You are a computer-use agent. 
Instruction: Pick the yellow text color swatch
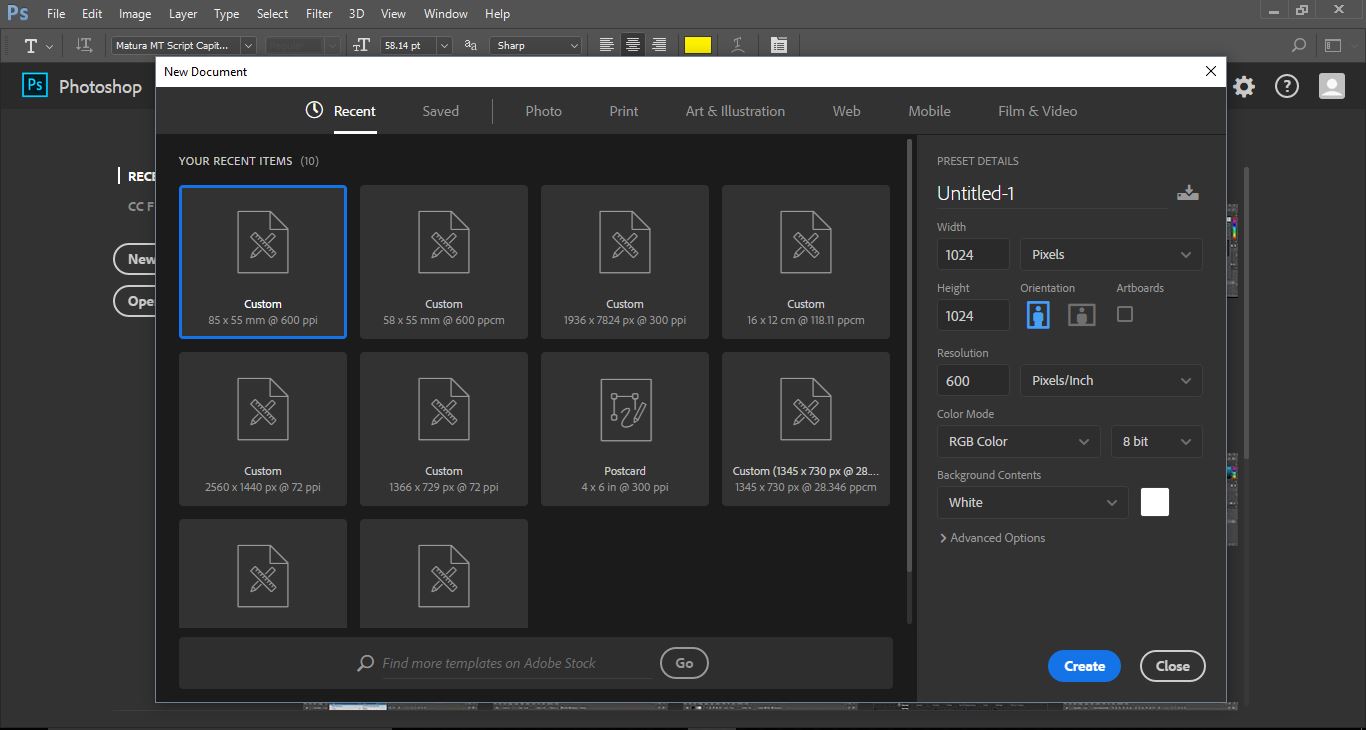pyautogui.click(x=698, y=45)
